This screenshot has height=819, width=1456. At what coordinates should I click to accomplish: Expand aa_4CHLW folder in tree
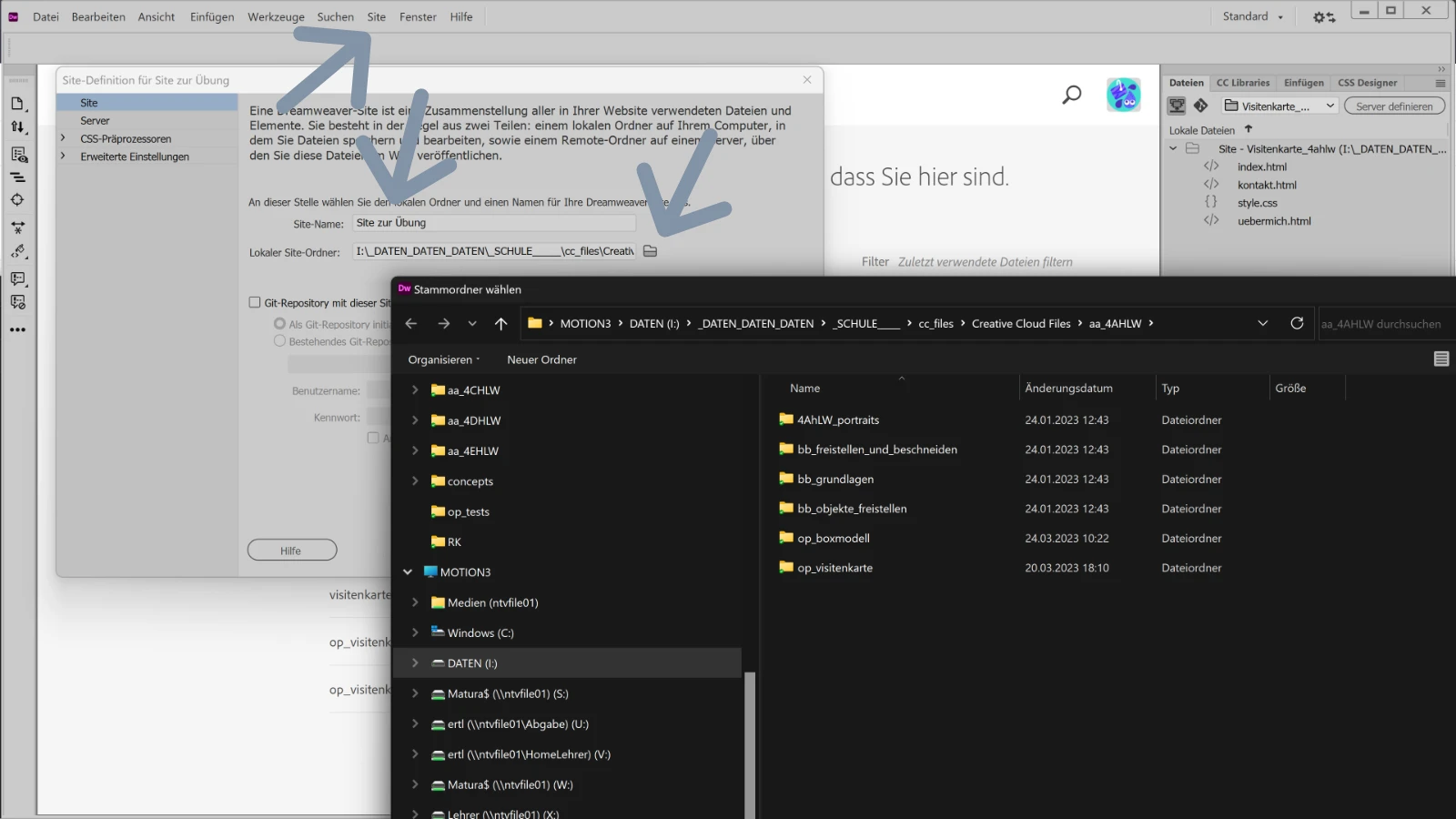coord(415,390)
